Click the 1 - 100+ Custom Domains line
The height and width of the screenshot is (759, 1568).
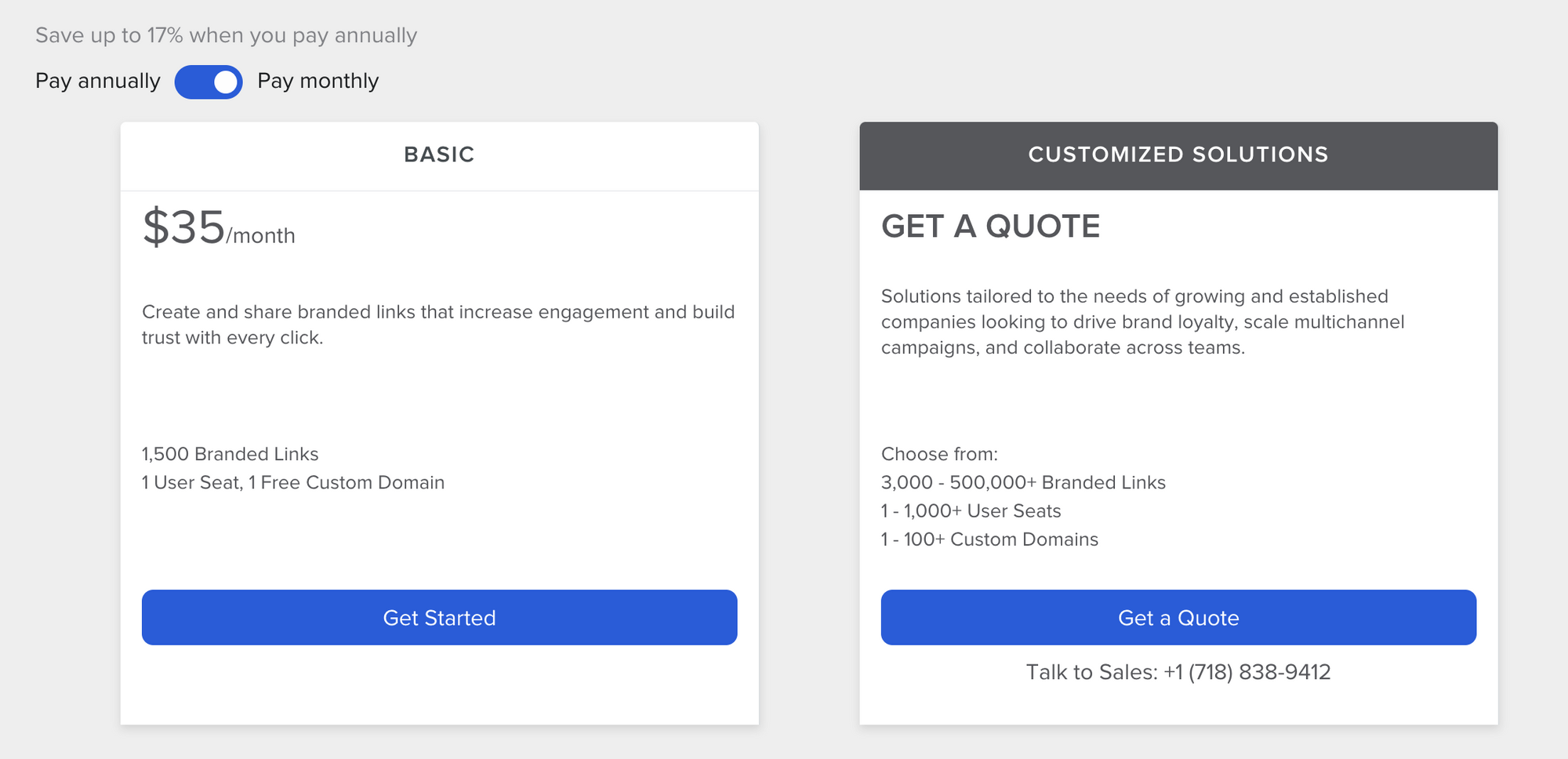(x=989, y=539)
